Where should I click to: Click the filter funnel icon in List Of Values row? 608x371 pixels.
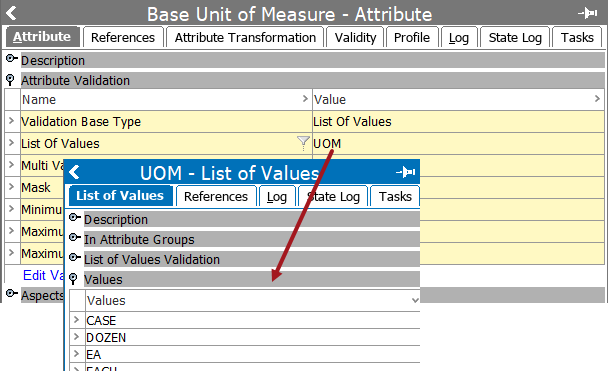pos(303,143)
